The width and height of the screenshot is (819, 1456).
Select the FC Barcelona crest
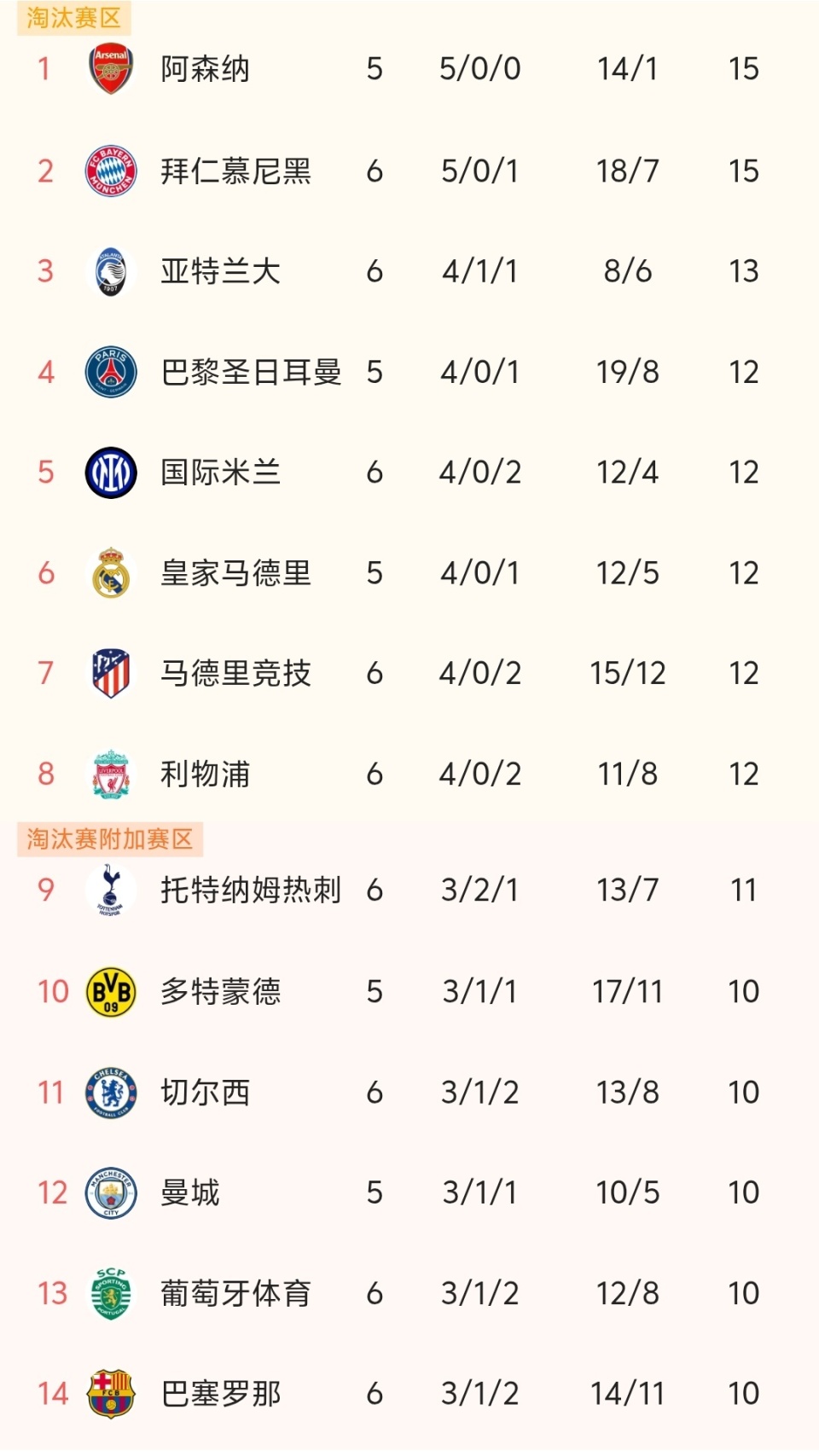coord(111,1394)
